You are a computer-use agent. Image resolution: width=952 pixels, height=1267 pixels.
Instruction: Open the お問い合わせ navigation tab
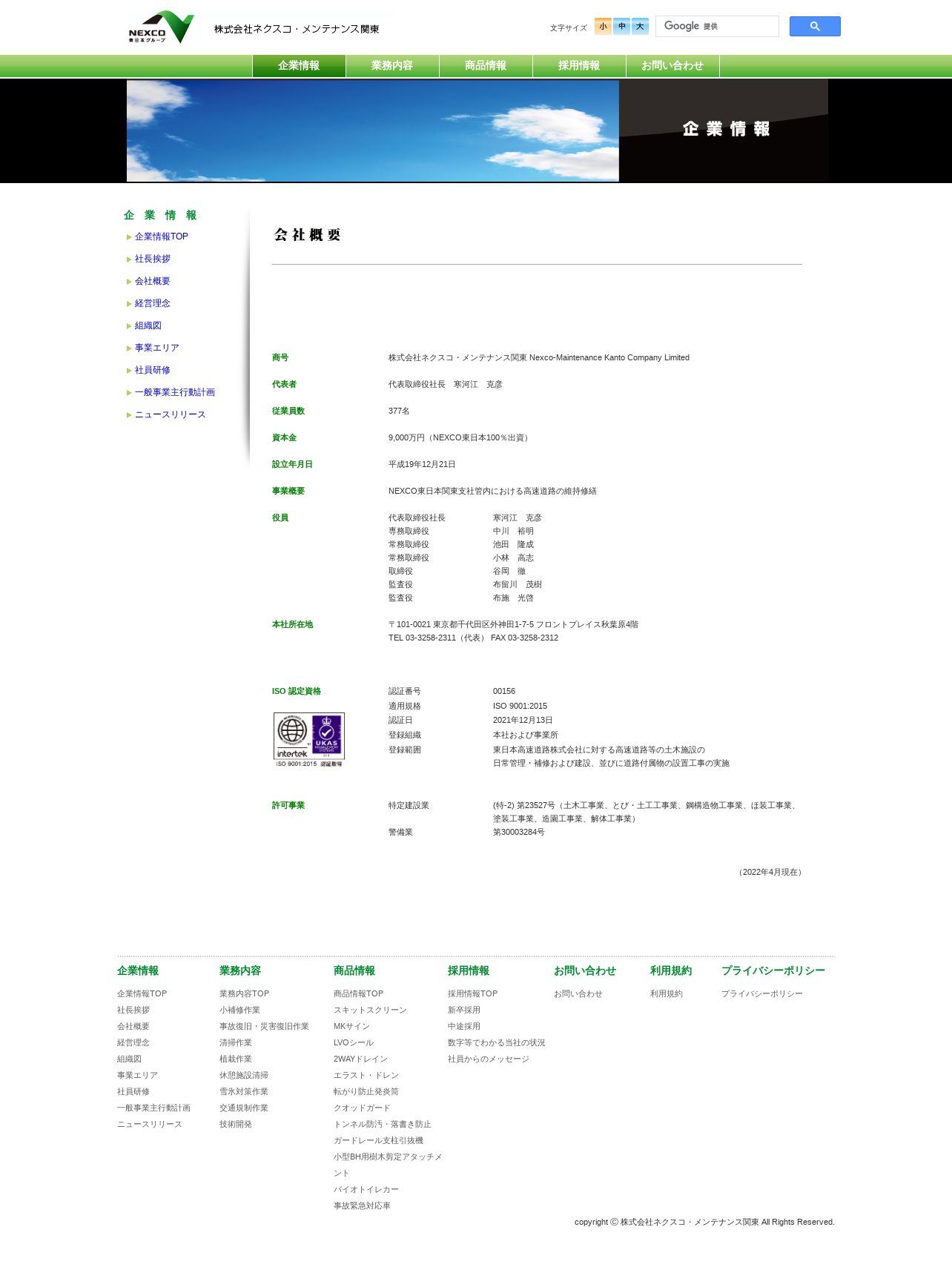pyautogui.click(x=672, y=66)
